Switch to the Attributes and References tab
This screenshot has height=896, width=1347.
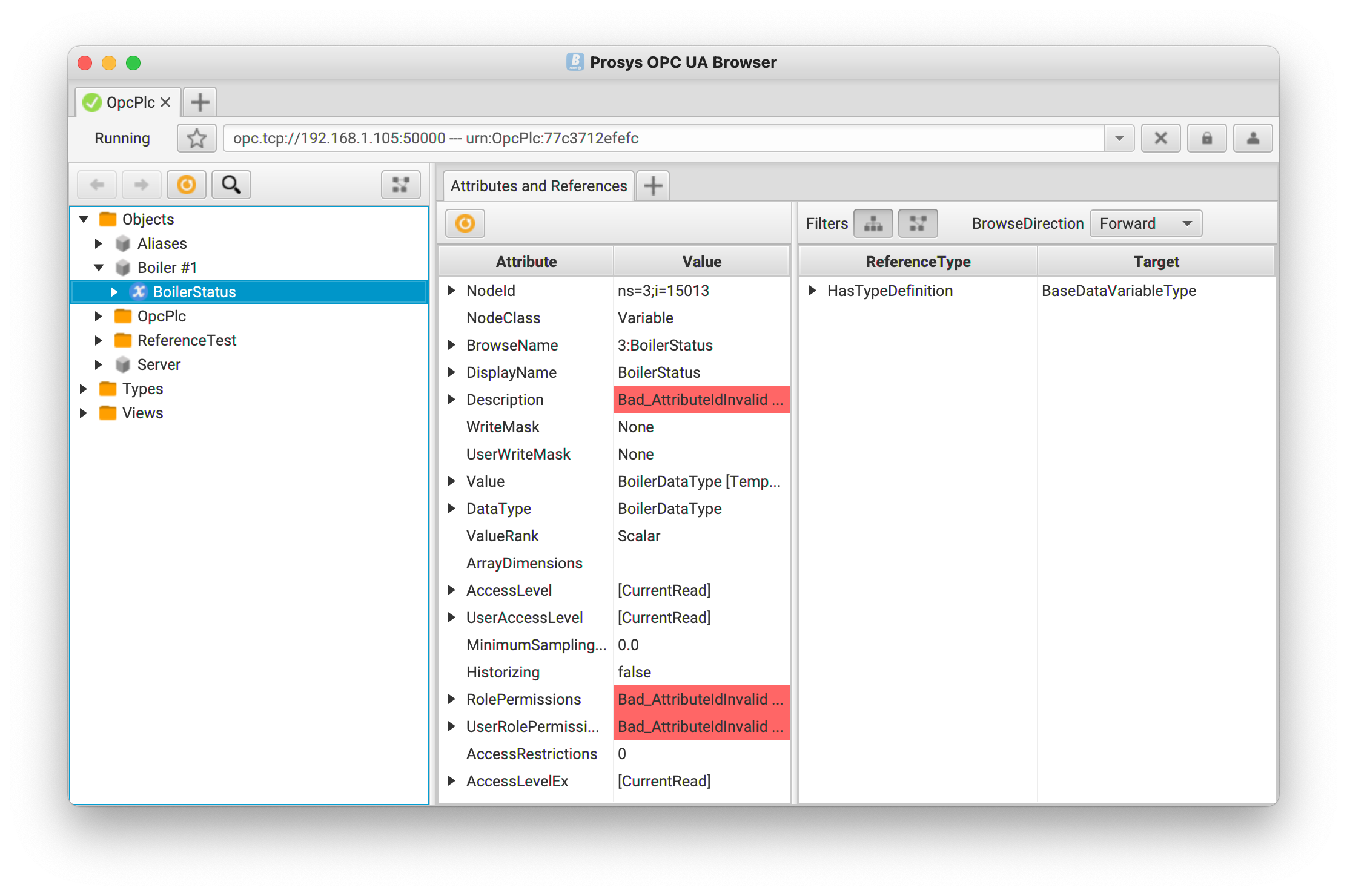pyautogui.click(x=538, y=186)
